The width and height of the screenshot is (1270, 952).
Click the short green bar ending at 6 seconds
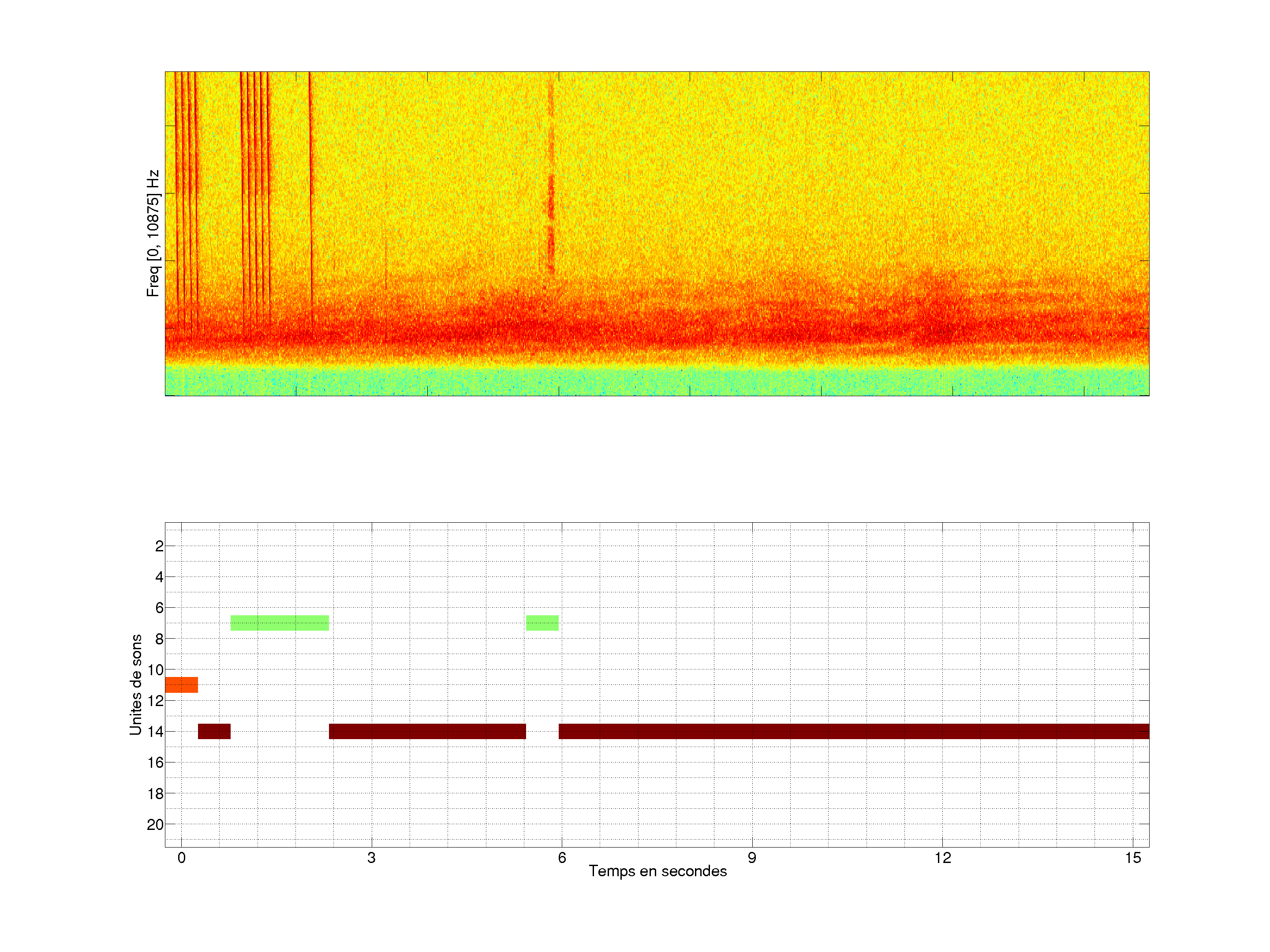point(542,623)
